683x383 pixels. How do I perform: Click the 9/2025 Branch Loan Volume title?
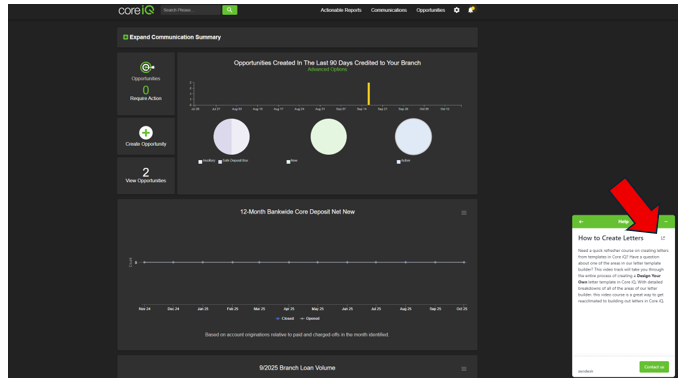297,368
